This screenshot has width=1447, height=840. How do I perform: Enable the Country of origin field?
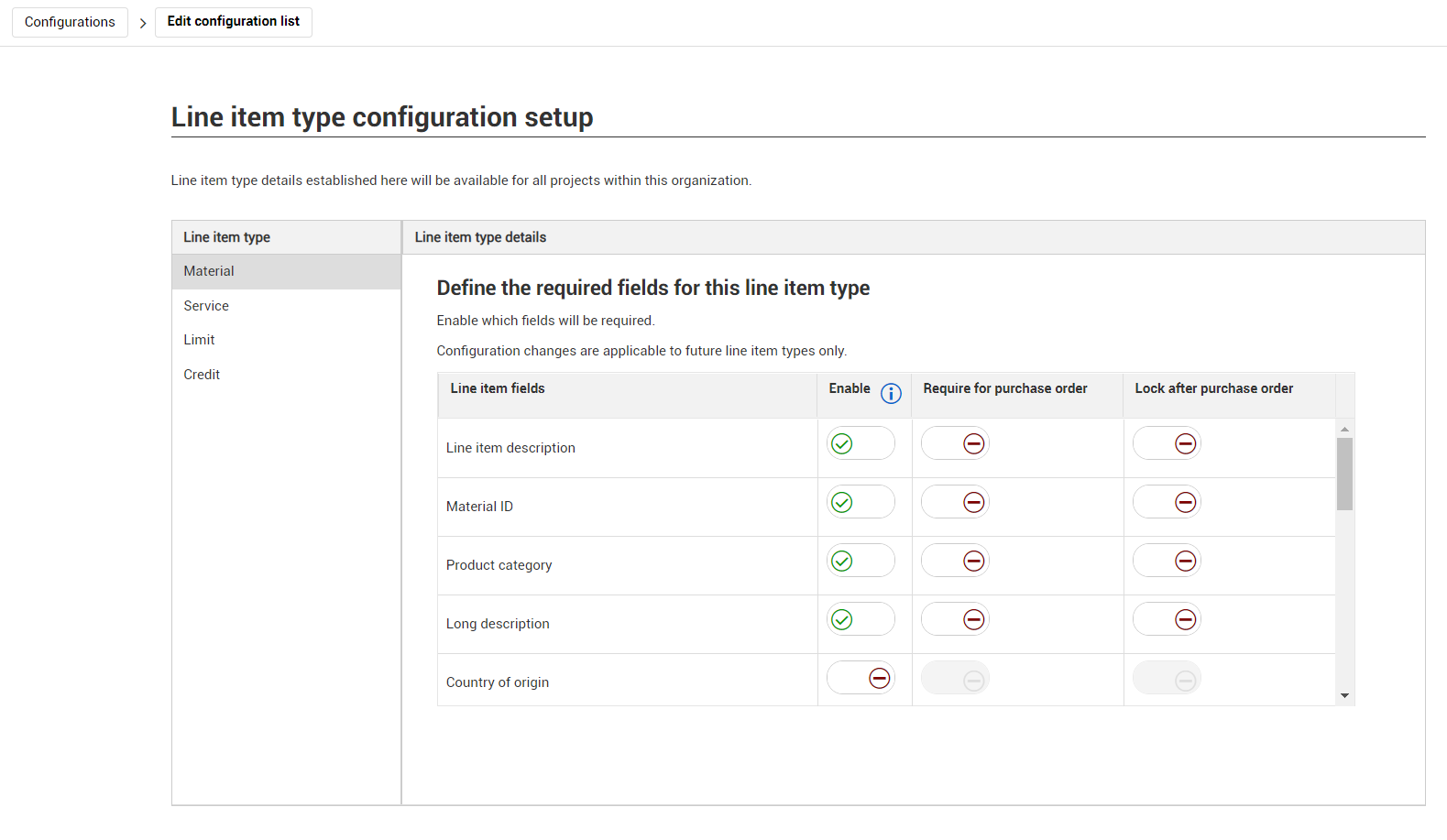(x=861, y=678)
